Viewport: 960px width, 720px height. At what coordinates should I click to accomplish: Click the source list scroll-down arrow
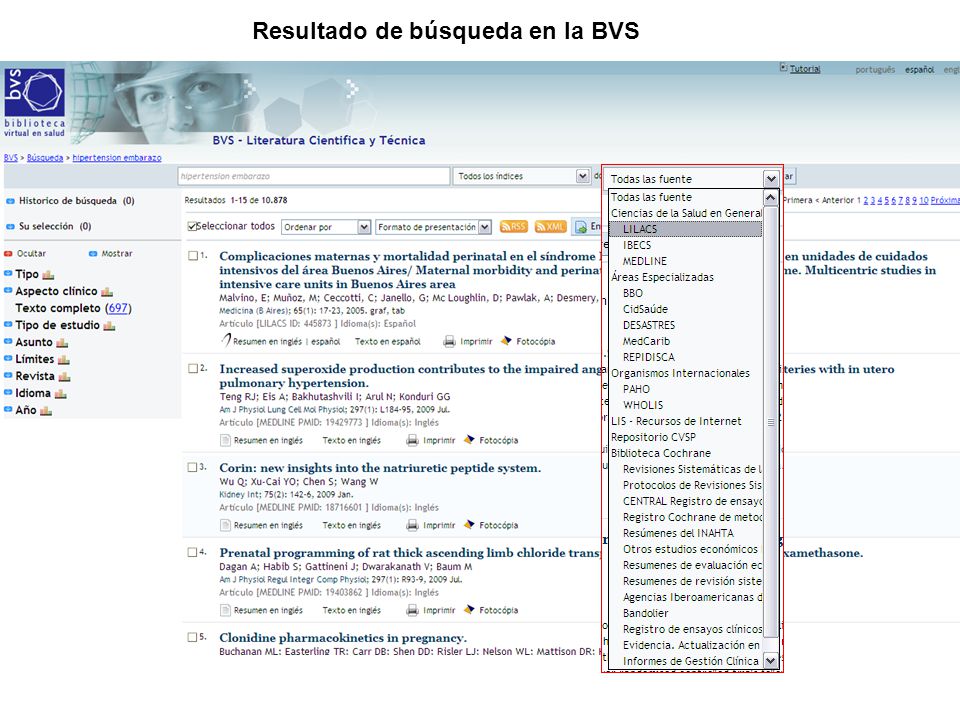click(x=770, y=661)
